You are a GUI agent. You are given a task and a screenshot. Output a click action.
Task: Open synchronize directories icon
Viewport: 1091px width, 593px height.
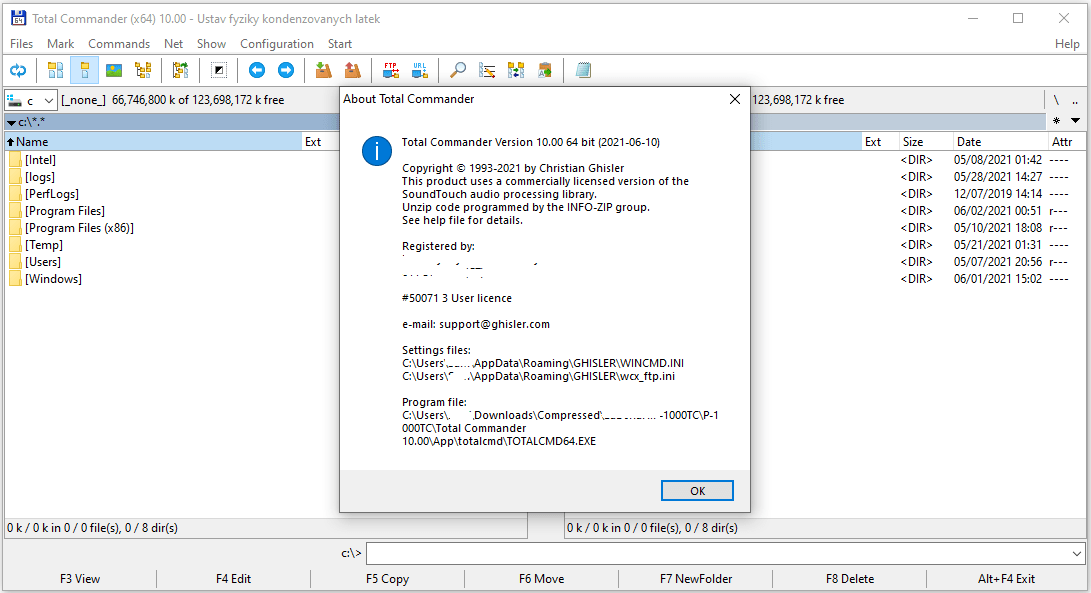[516, 70]
